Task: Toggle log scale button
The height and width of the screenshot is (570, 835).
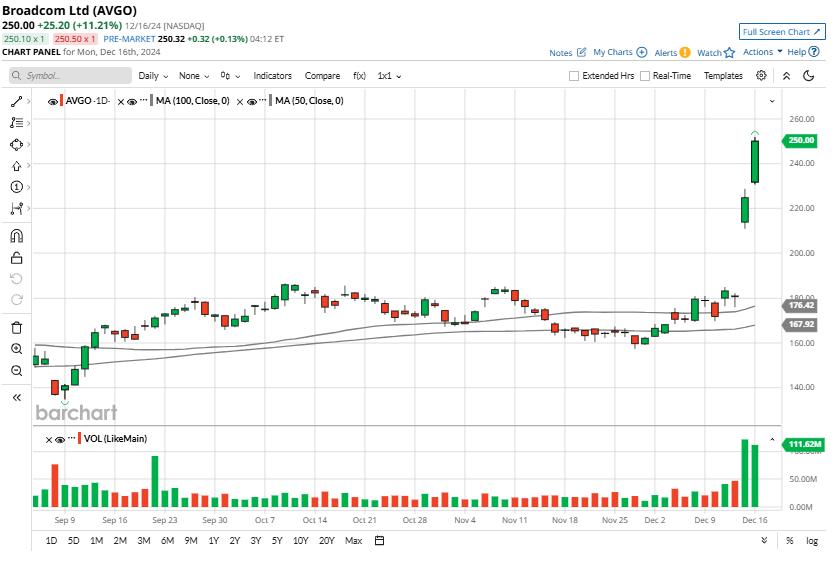Action: 812,541
